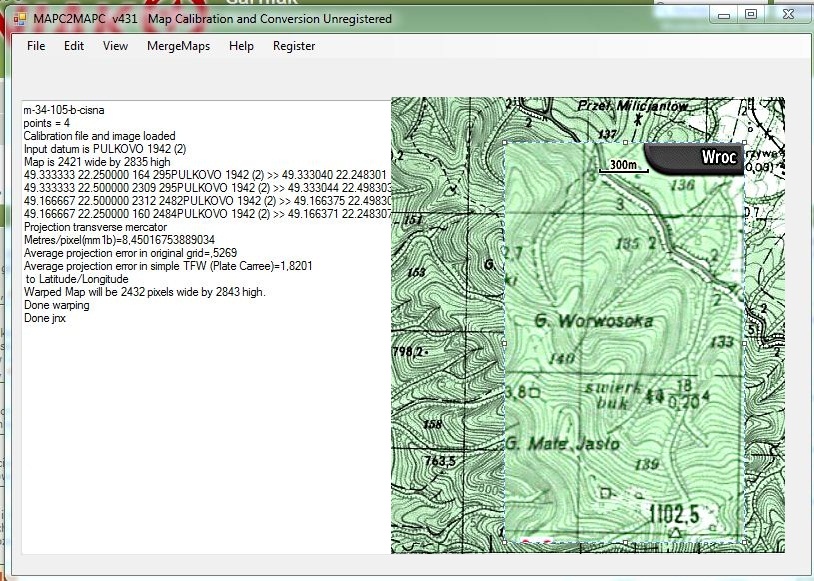Open the MergeMaps menu
814x581 pixels.
[x=178, y=46]
